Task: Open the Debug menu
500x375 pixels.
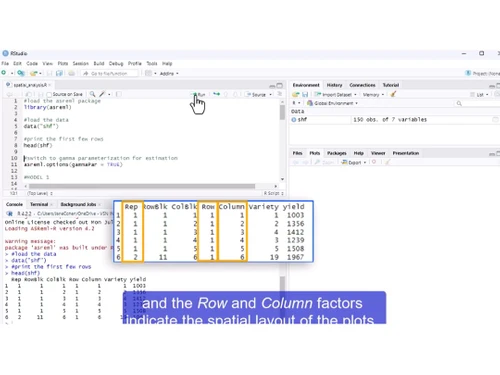Action: point(116,63)
